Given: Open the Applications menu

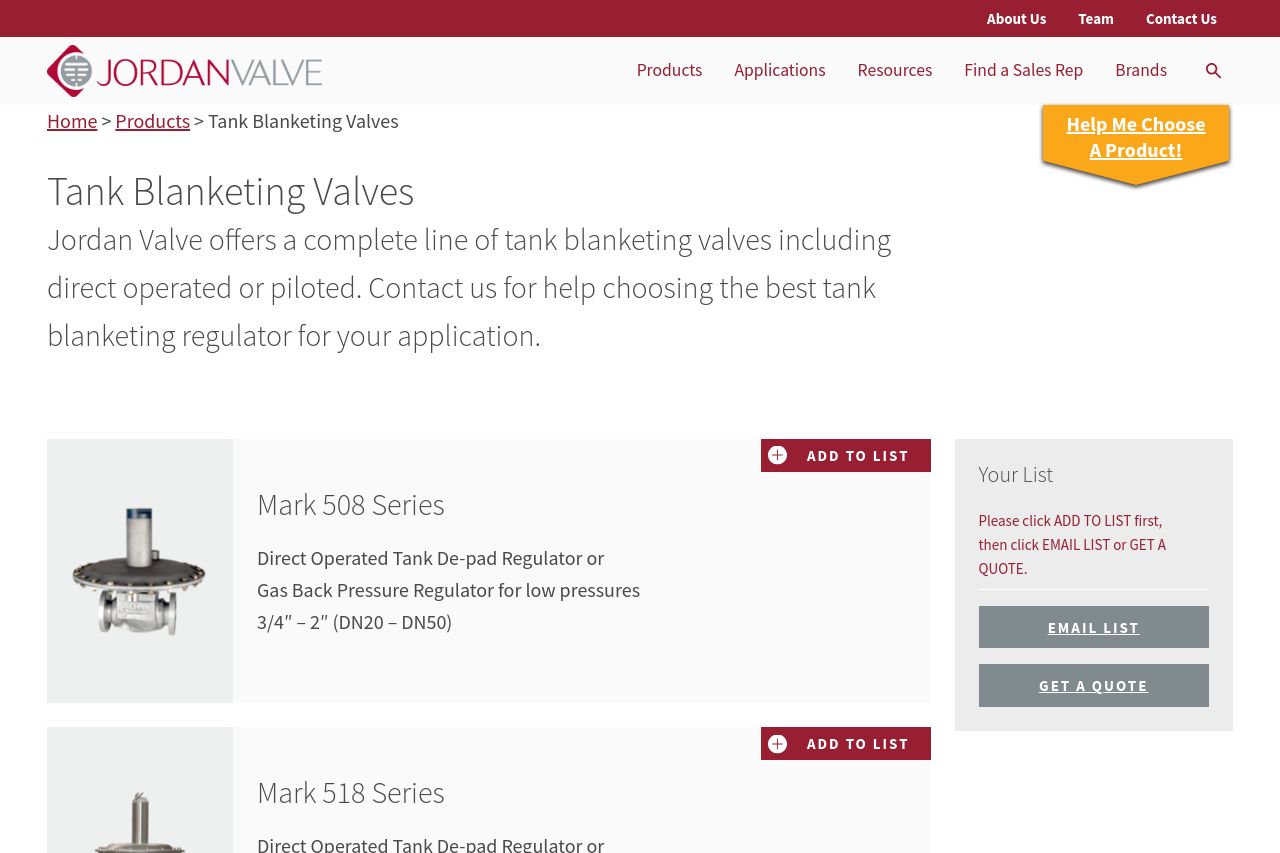Looking at the screenshot, I should click(x=780, y=70).
